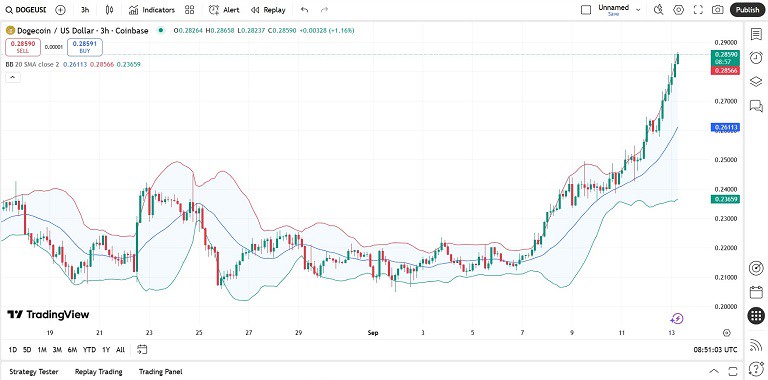Redo the last chart action

pos(324,10)
